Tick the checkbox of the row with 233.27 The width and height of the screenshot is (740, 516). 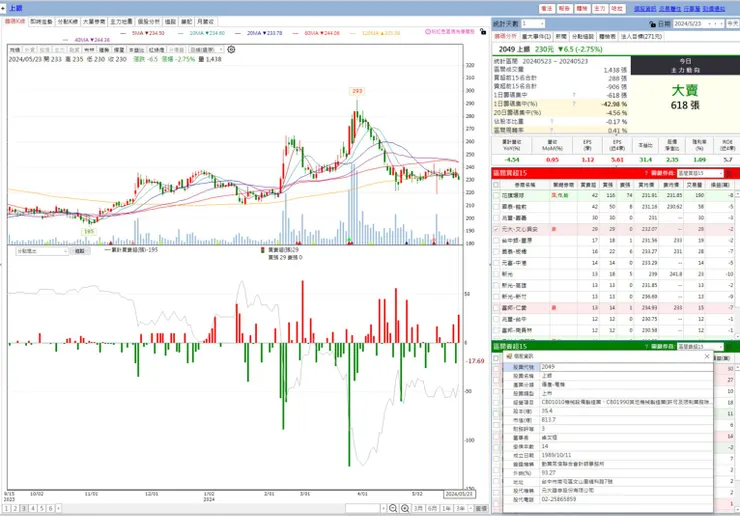click(x=496, y=252)
